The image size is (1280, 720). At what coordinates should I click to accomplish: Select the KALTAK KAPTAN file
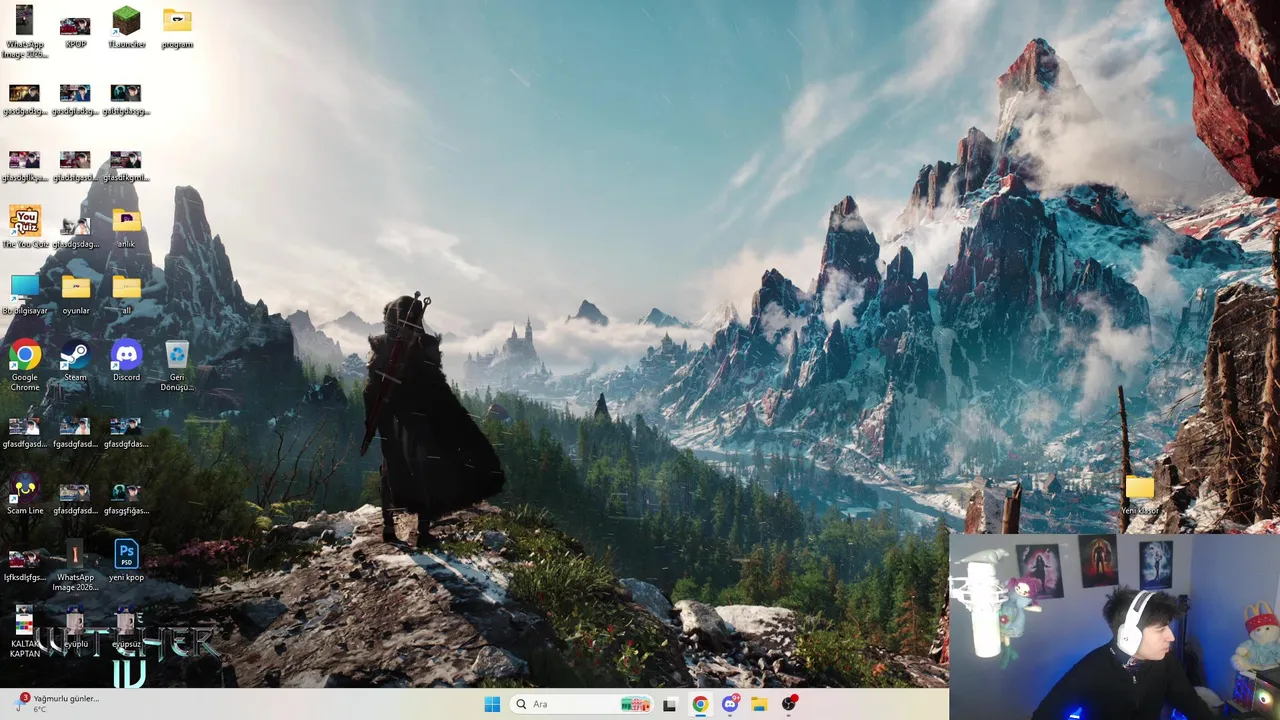pyautogui.click(x=25, y=632)
